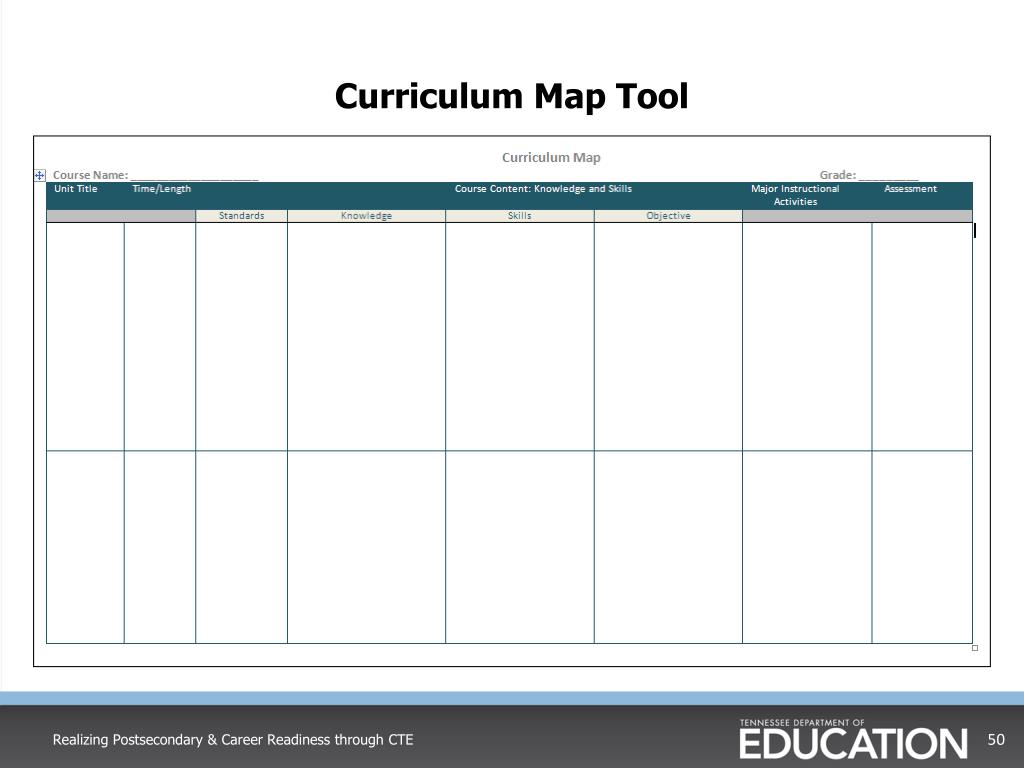Click the Realizing Postsecondary & Career Readiness footer text
This screenshot has width=1024, height=768.
coord(233,740)
